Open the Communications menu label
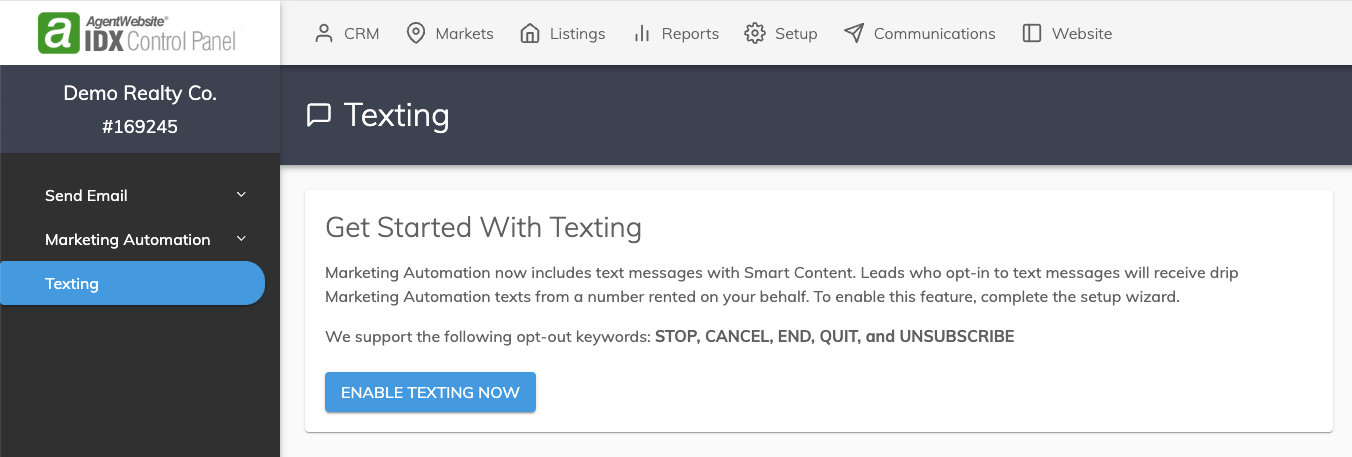 pos(934,34)
